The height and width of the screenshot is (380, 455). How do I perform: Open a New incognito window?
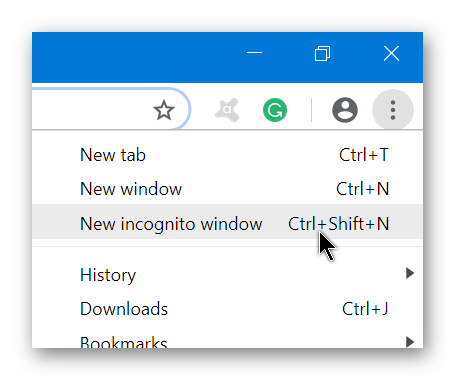point(227,222)
